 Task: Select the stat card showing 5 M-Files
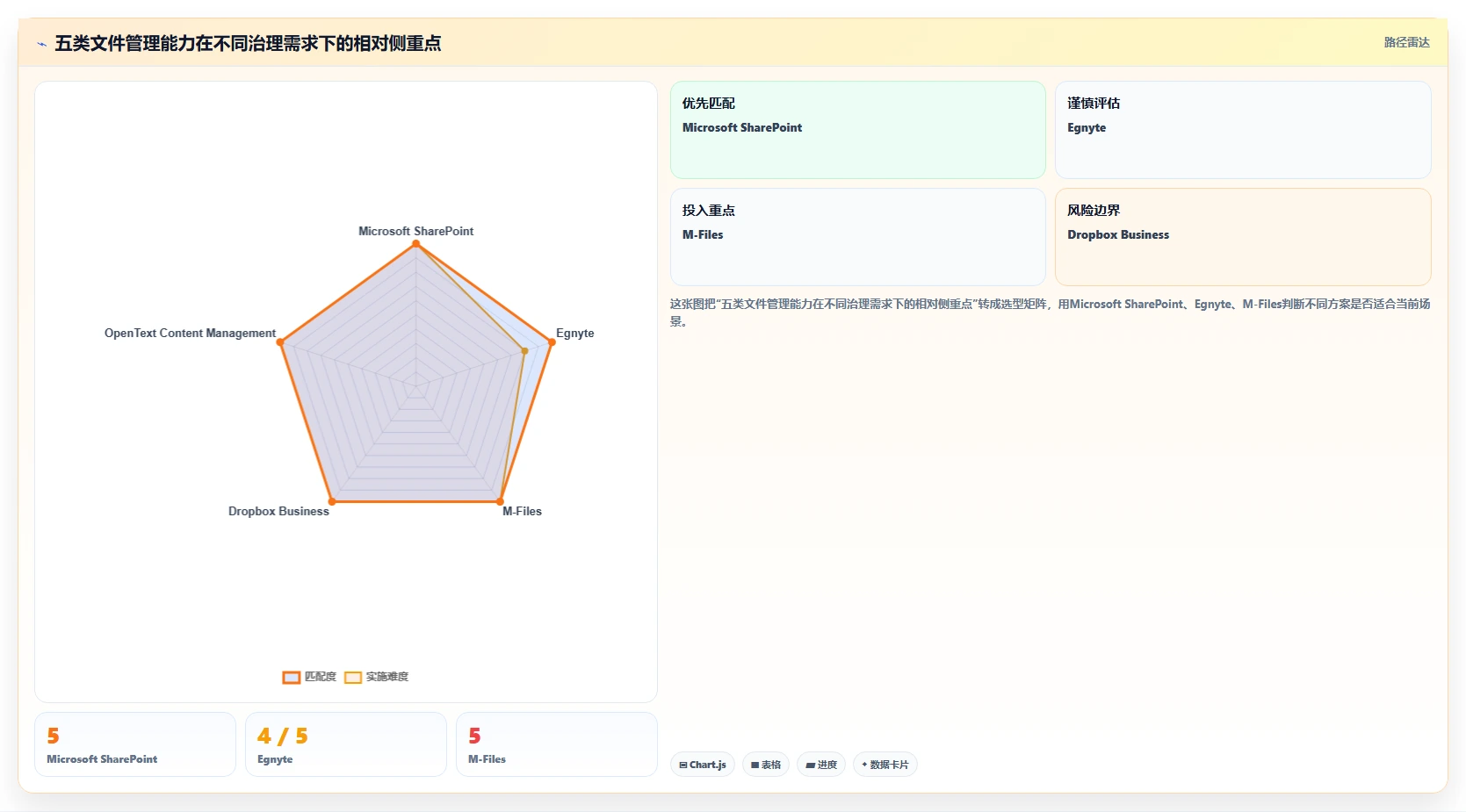(557, 744)
